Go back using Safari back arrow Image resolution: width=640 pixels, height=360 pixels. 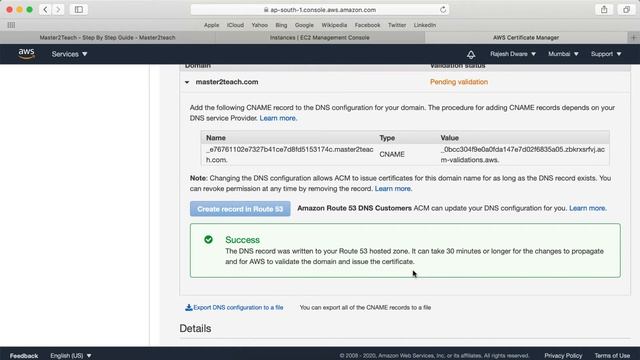(x=45, y=9)
